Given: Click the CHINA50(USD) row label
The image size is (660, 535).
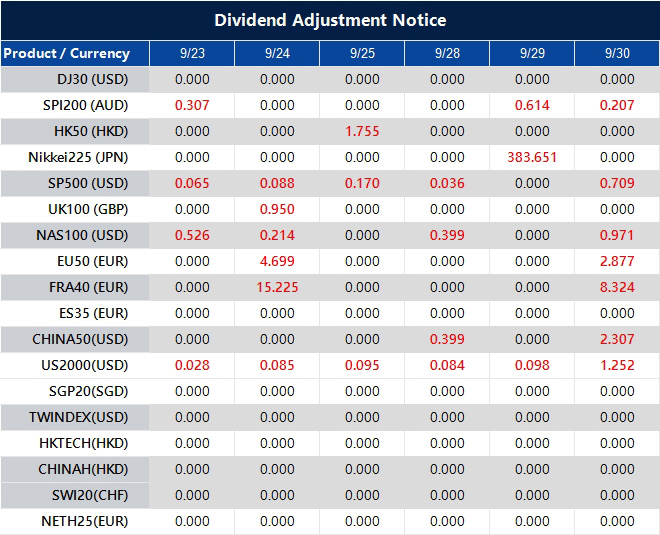Looking at the screenshot, I should tap(80, 339).
